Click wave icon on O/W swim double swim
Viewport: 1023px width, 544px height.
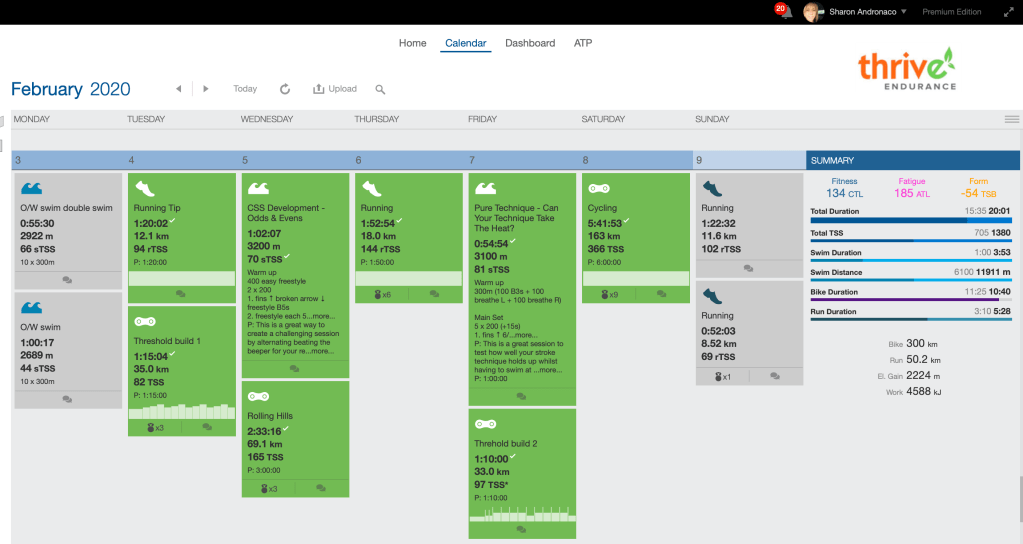[x=32, y=188]
